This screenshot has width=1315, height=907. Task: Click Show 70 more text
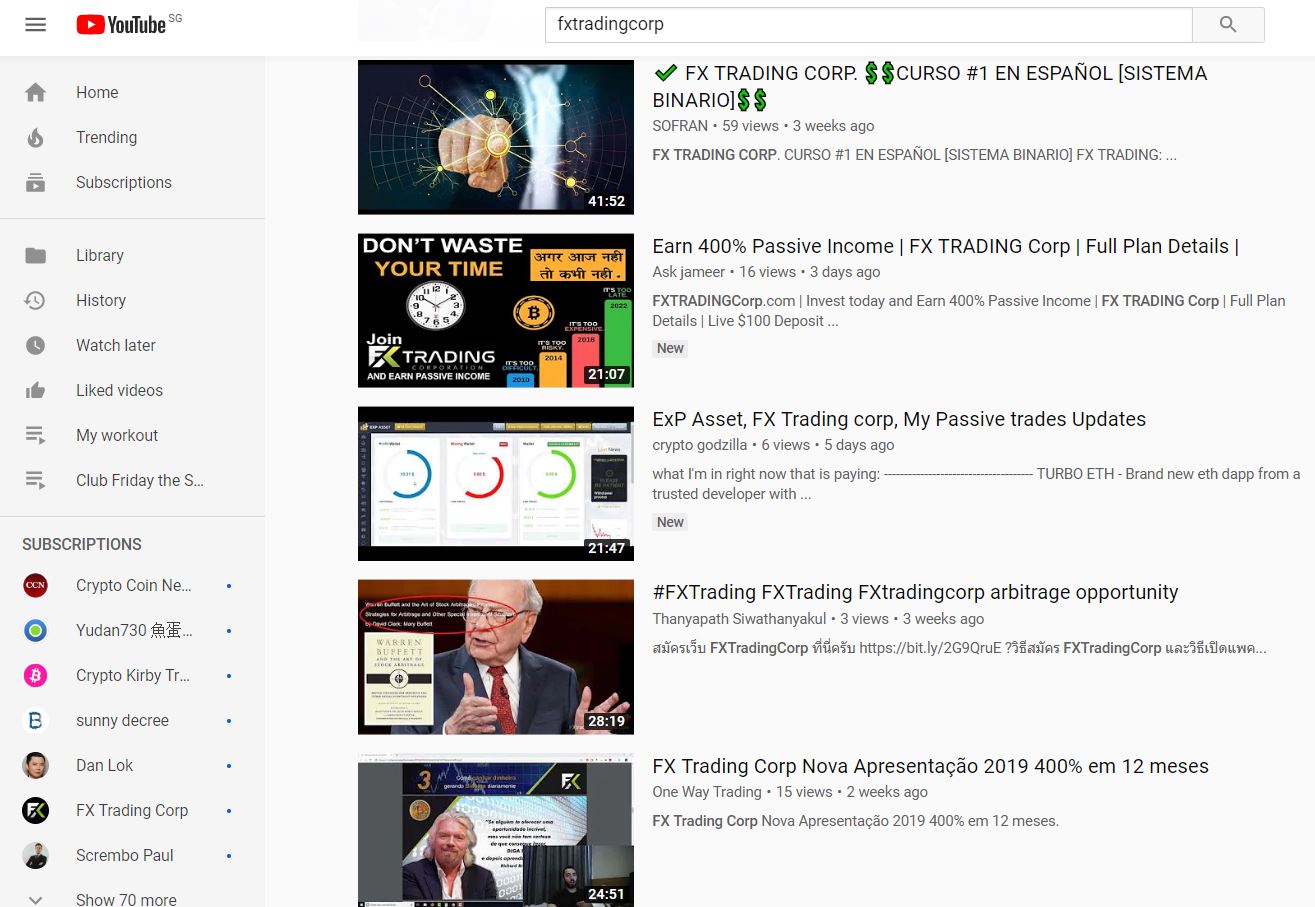click(x=126, y=899)
